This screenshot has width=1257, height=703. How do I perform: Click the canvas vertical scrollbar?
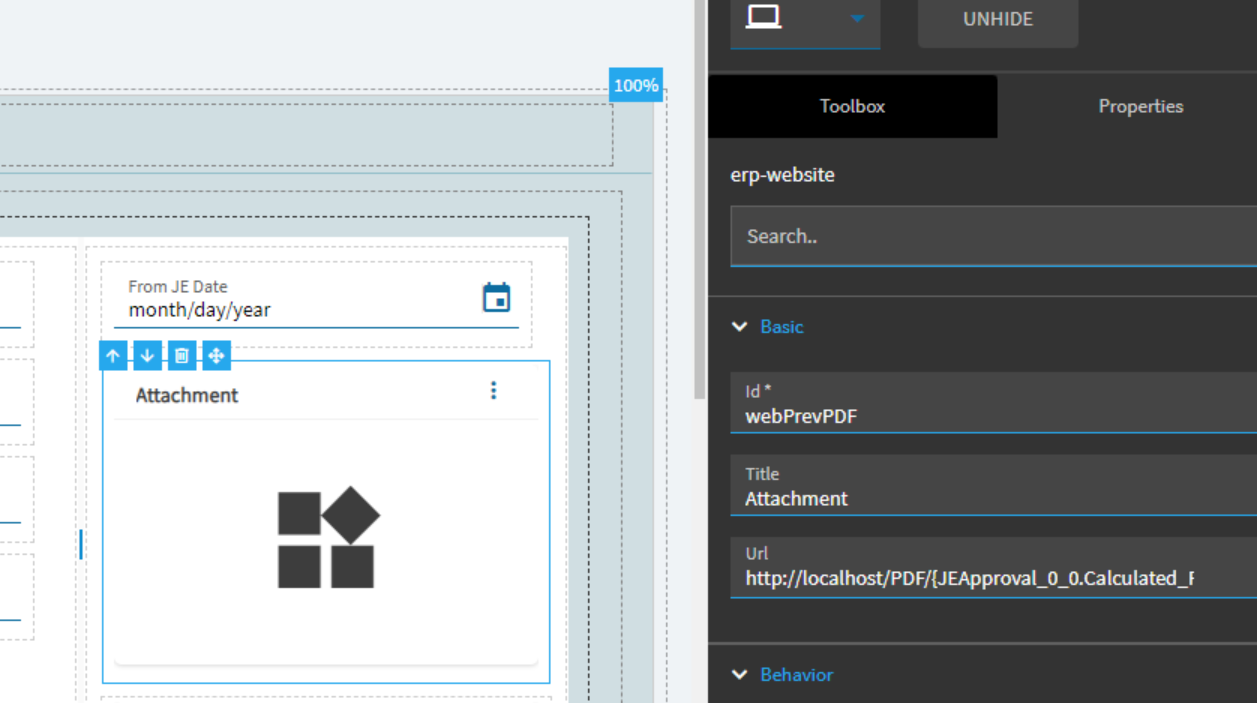700,200
